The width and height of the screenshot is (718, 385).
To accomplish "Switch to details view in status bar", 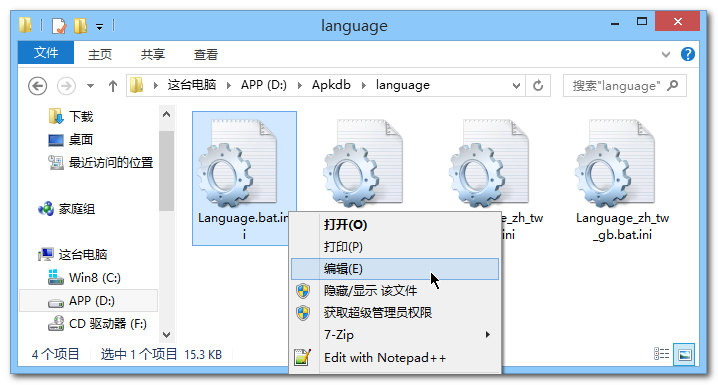I will click(661, 354).
